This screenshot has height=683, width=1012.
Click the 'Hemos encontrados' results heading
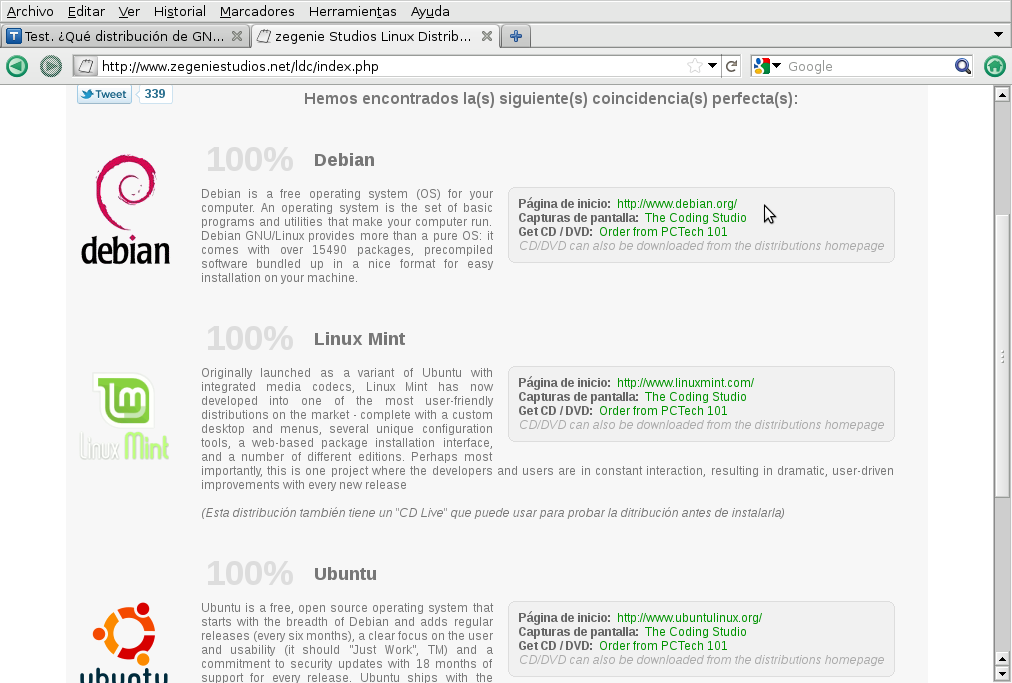point(551,99)
